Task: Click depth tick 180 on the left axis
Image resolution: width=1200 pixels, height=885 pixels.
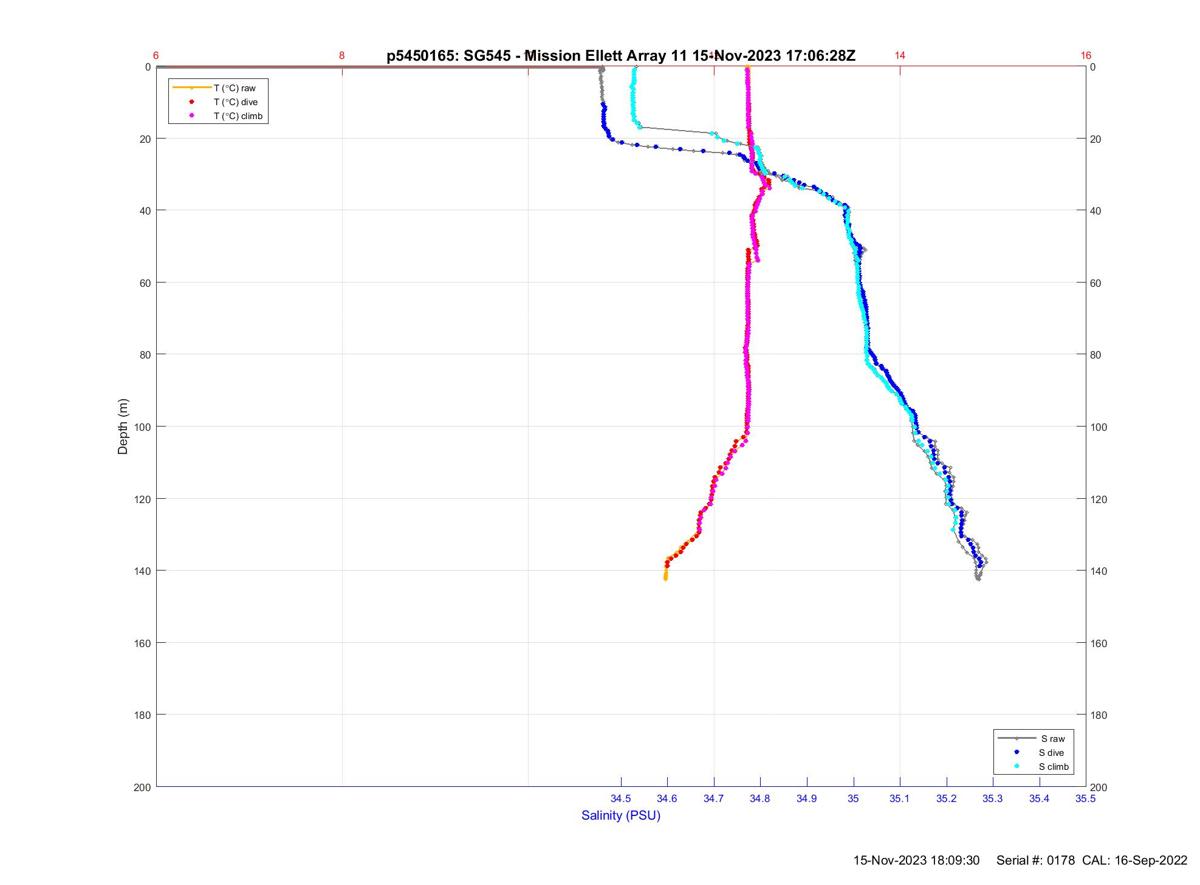Action: 141,715
